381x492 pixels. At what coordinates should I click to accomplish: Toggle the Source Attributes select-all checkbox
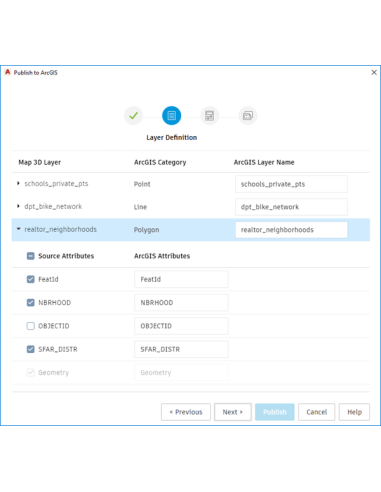[30, 256]
